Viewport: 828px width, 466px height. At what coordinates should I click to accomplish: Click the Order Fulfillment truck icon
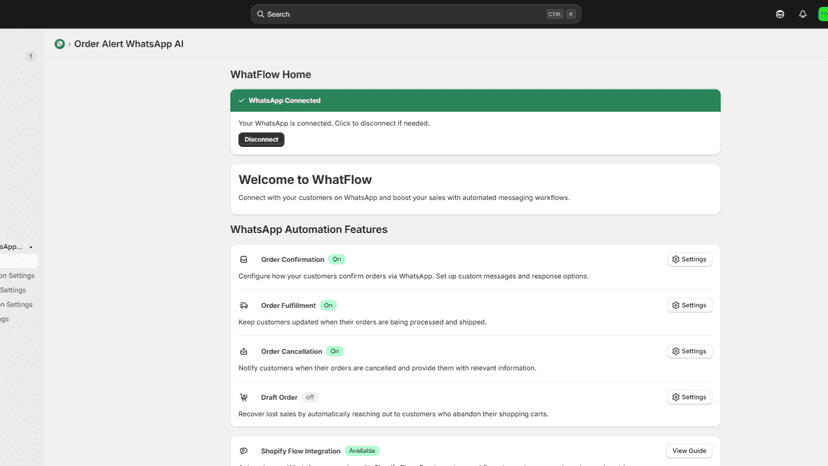[243, 305]
